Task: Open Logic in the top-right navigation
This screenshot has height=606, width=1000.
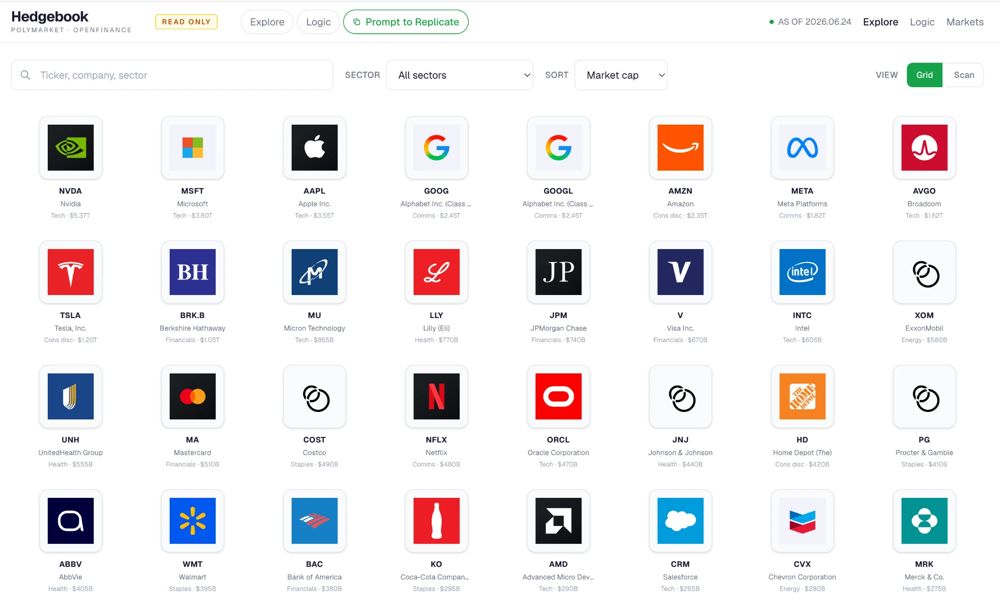Action: tap(922, 22)
